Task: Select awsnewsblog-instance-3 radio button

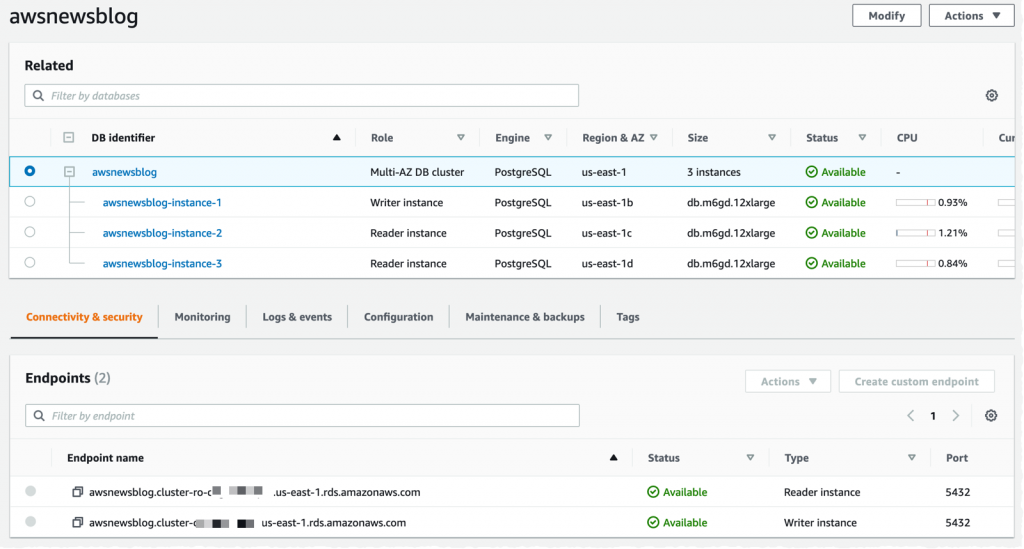Action: click(30, 263)
